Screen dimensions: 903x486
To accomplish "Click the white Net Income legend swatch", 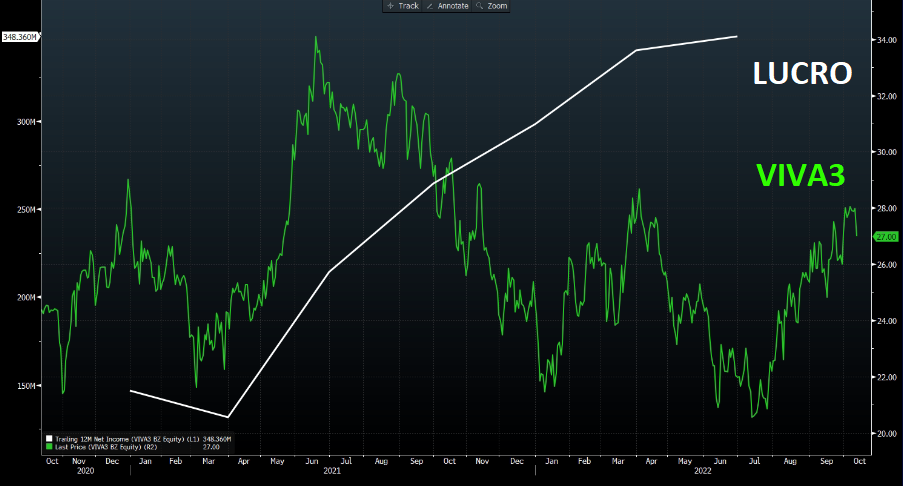I will pos(49,439).
